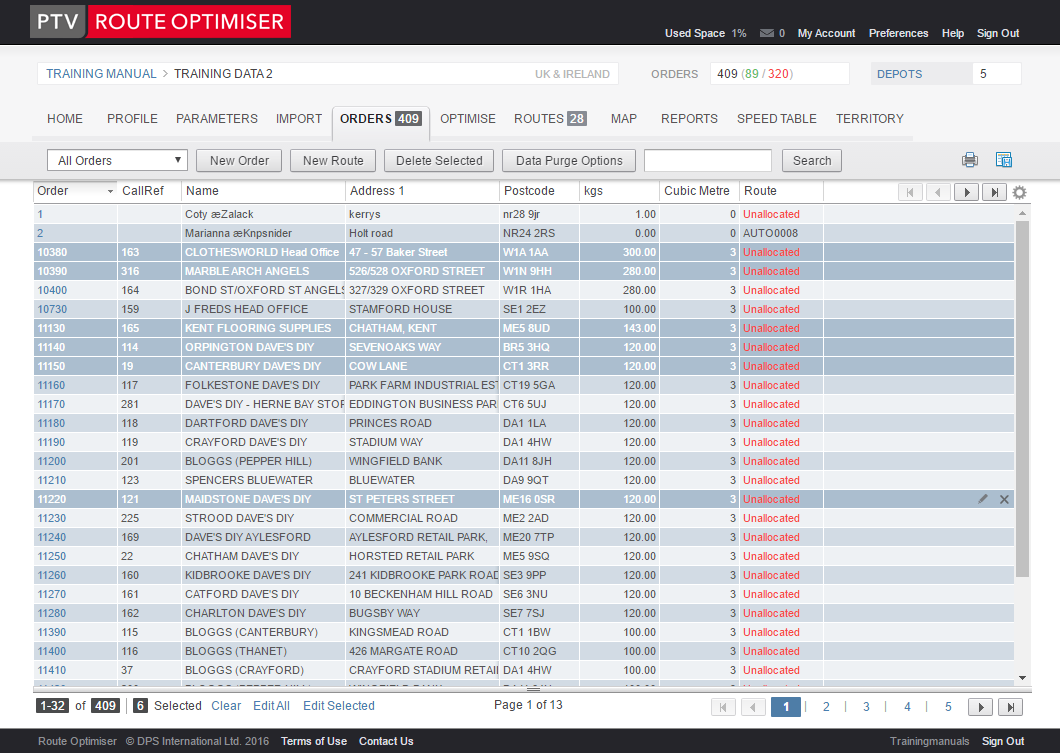Go to the TERRITORY tab
The image size is (1060, 753).
click(x=869, y=119)
